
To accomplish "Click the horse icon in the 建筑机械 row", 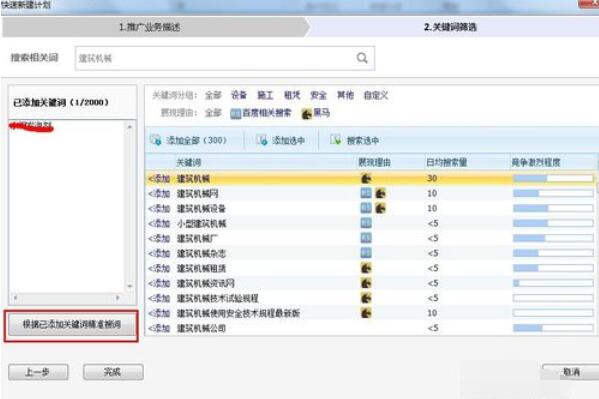I will (366, 178).
